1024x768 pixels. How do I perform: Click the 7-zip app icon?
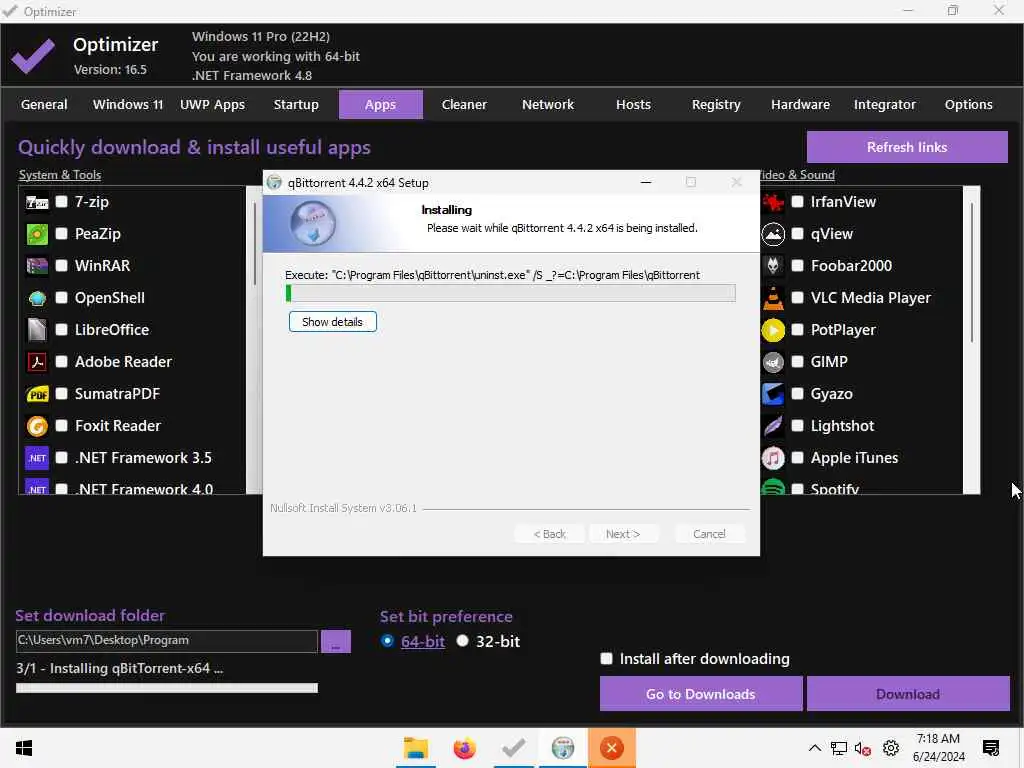37,202
